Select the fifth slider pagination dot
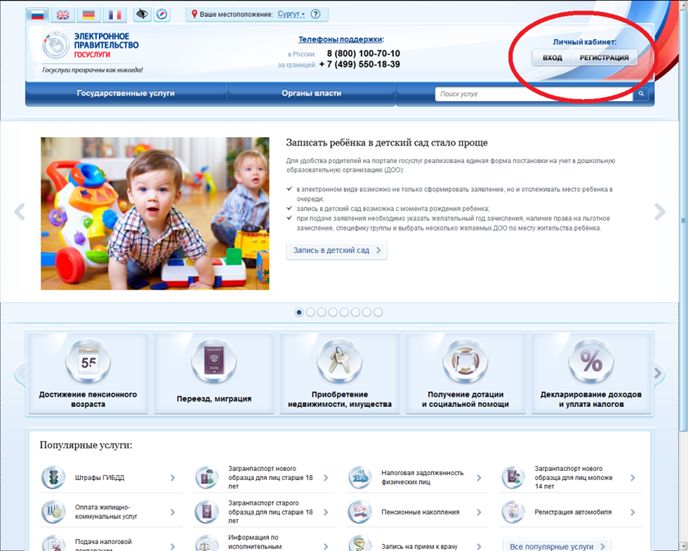 click(x=344, y=312)
